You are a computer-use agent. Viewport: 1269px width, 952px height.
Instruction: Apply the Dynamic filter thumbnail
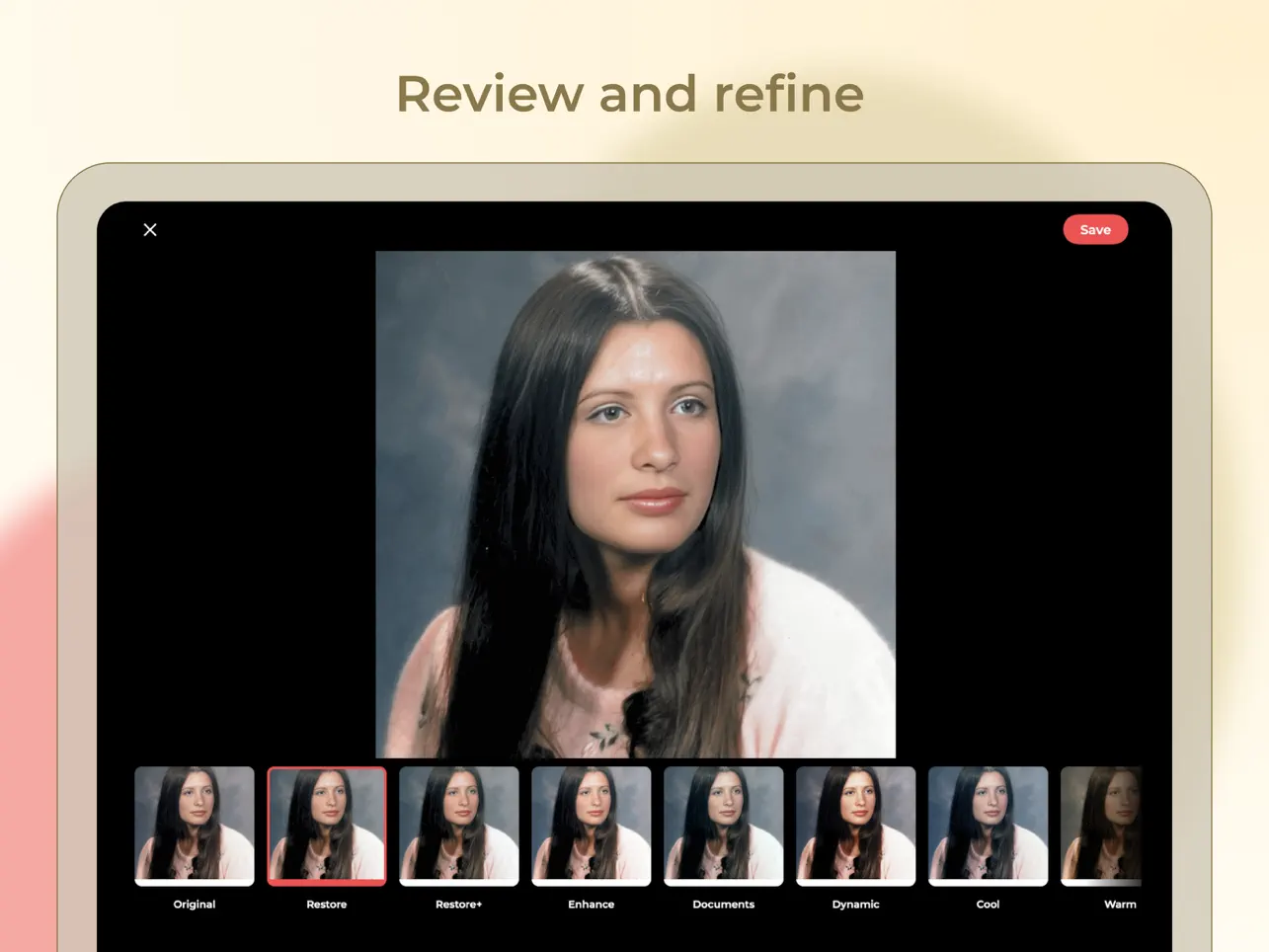856,827
